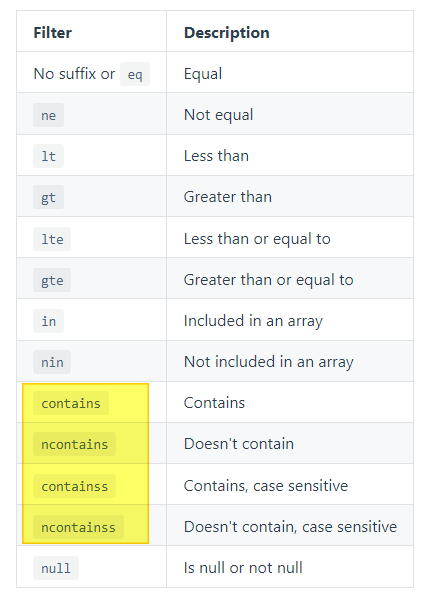Click the 'in' filter badge
This screenshot has width=439, height=599.
[49, 321]
